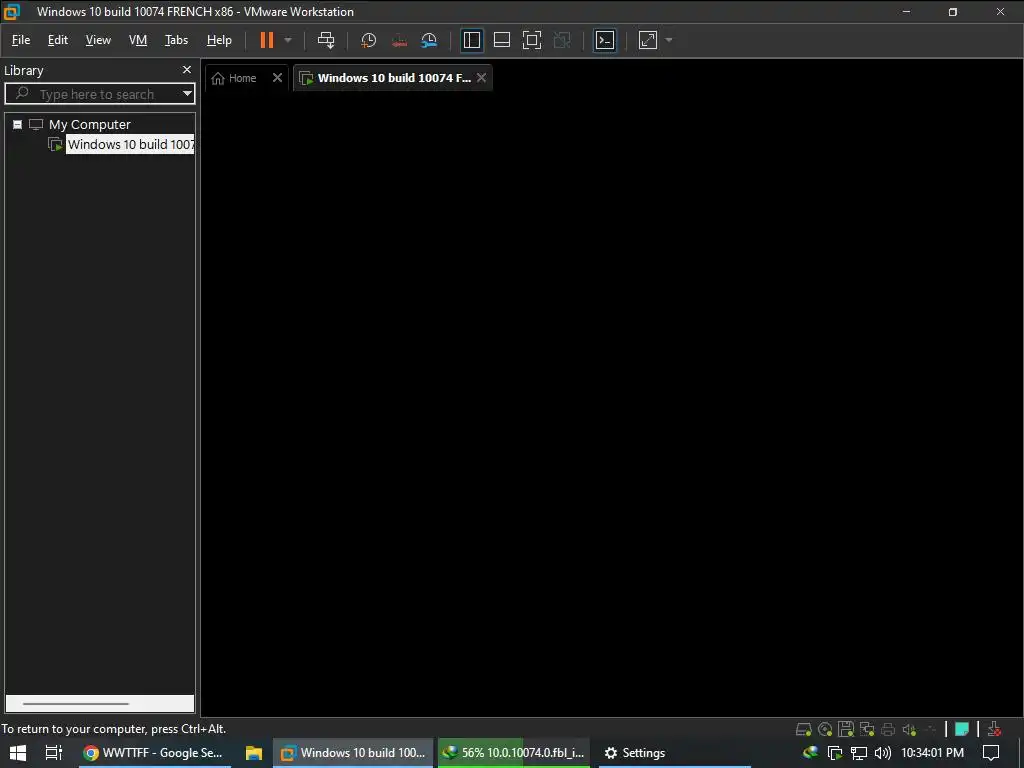
Task: Open the View menu
Action: (x=98, y=40)
